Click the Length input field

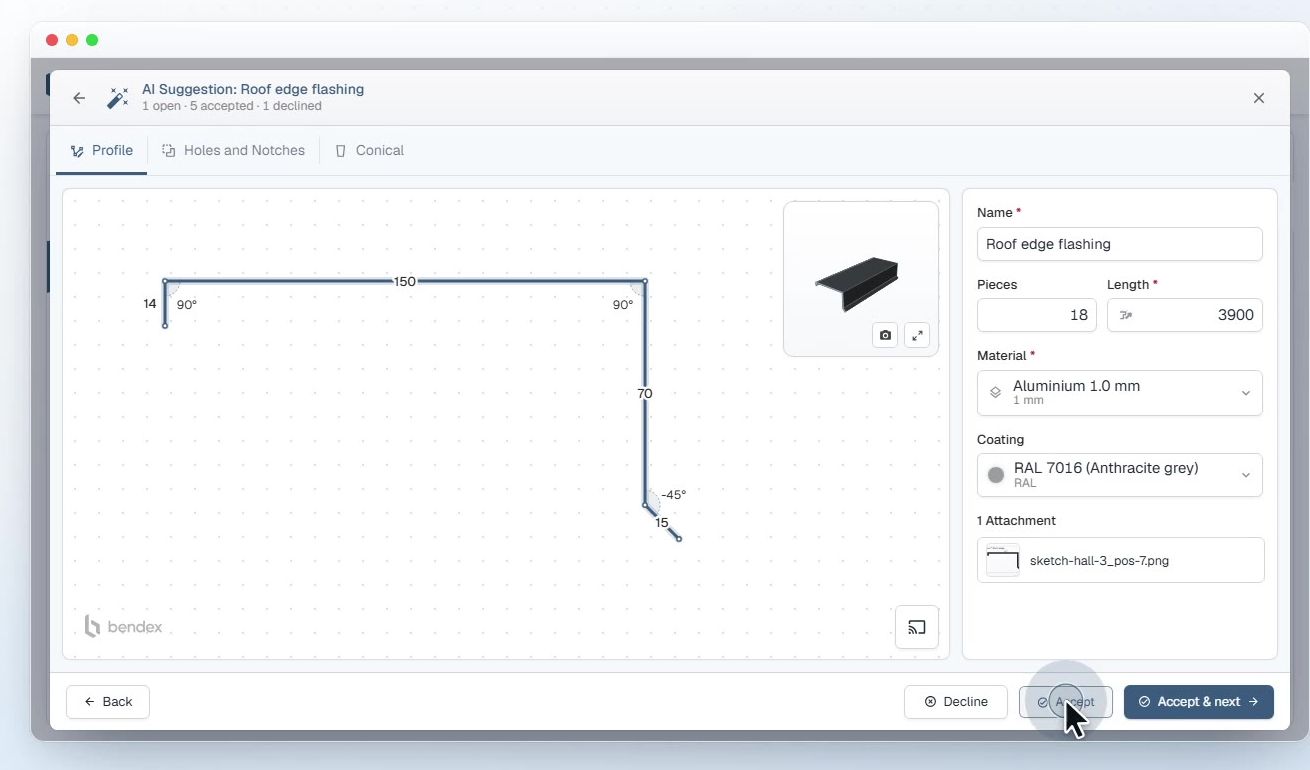(1184, 315)
